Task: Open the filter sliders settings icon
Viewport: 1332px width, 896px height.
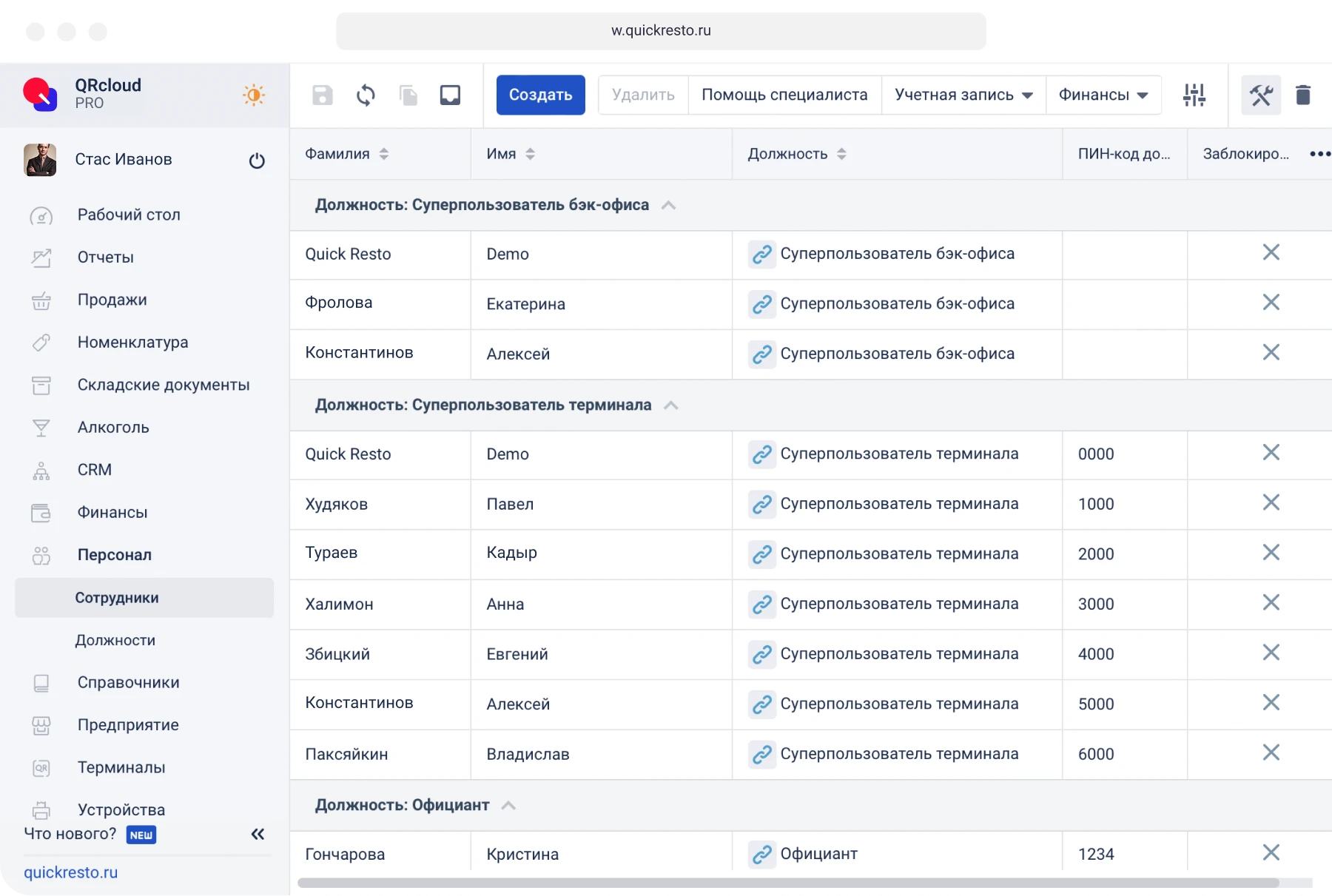Action: tap(1194, 95)
